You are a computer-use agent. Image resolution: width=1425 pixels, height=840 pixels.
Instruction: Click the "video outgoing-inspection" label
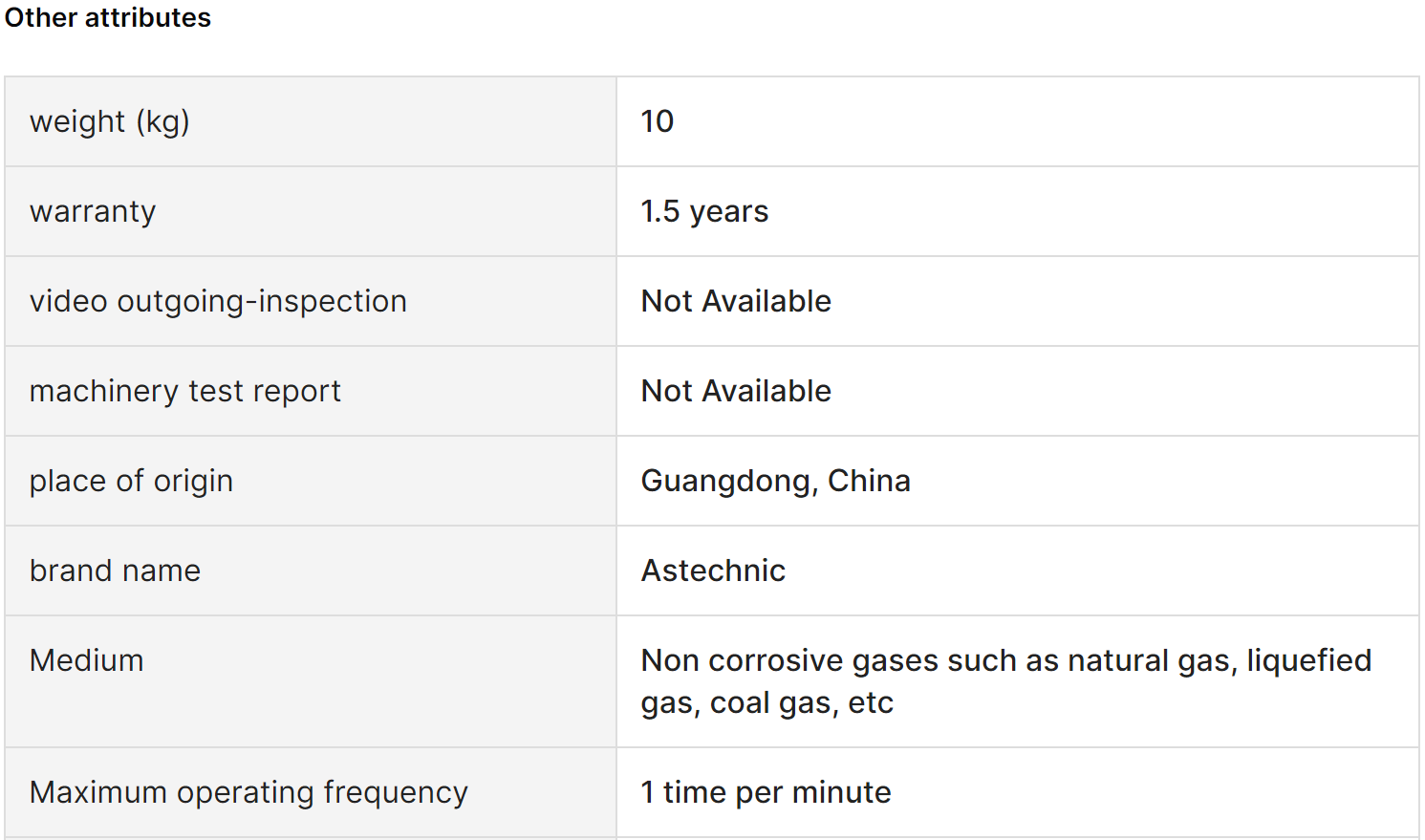tap(218, 302)
